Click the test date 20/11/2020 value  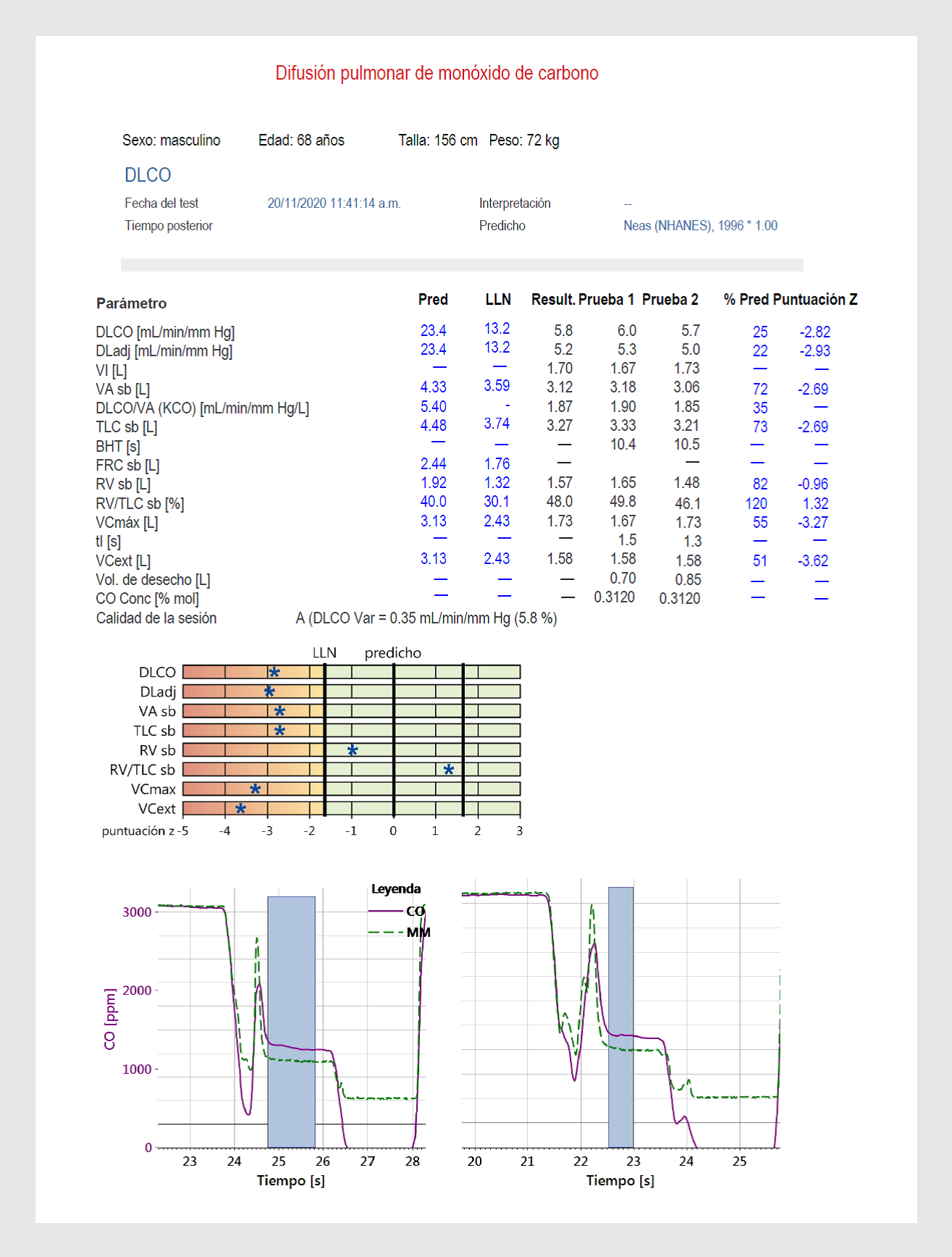(334, 203)
